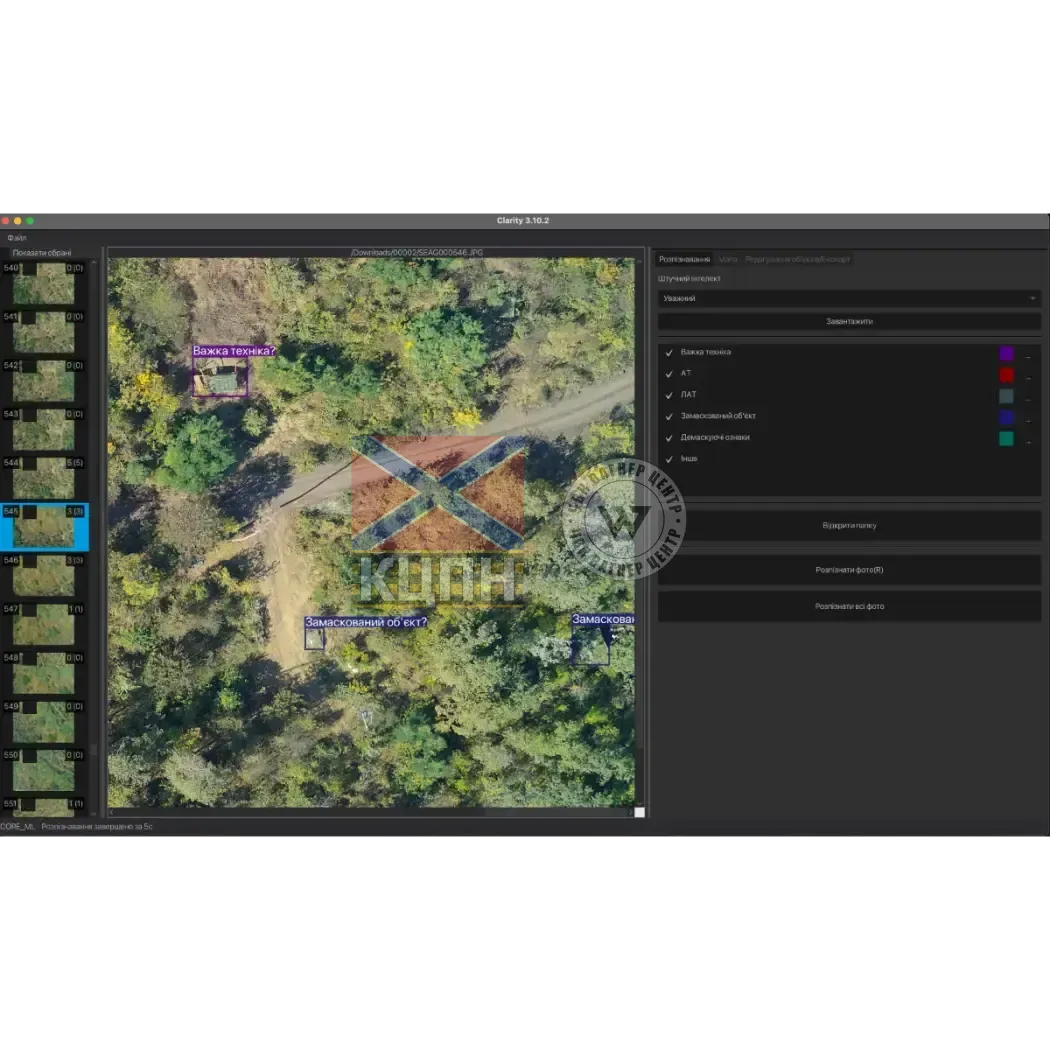The width and height of the screenshot is (1050, 1050).
Task: Click the Розпізнати фото(R) button
Action: [x=848, y=570]
